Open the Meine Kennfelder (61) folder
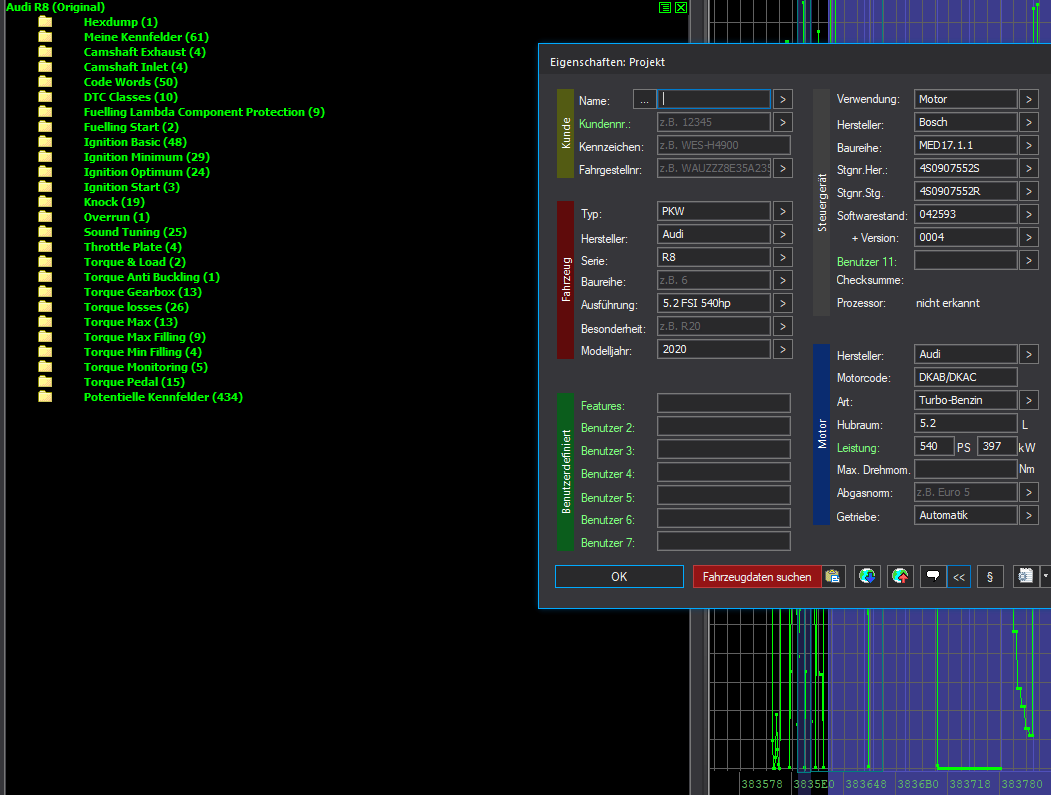The image size is (1051, 795). click(x=146, y=37)
